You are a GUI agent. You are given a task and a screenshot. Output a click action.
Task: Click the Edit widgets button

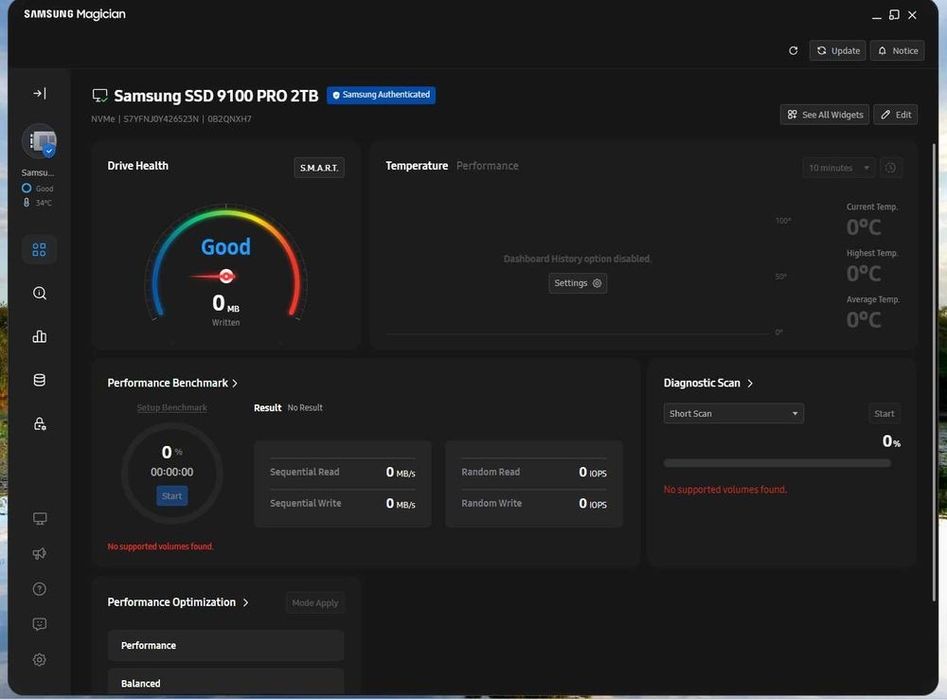(x=896, y=115)
